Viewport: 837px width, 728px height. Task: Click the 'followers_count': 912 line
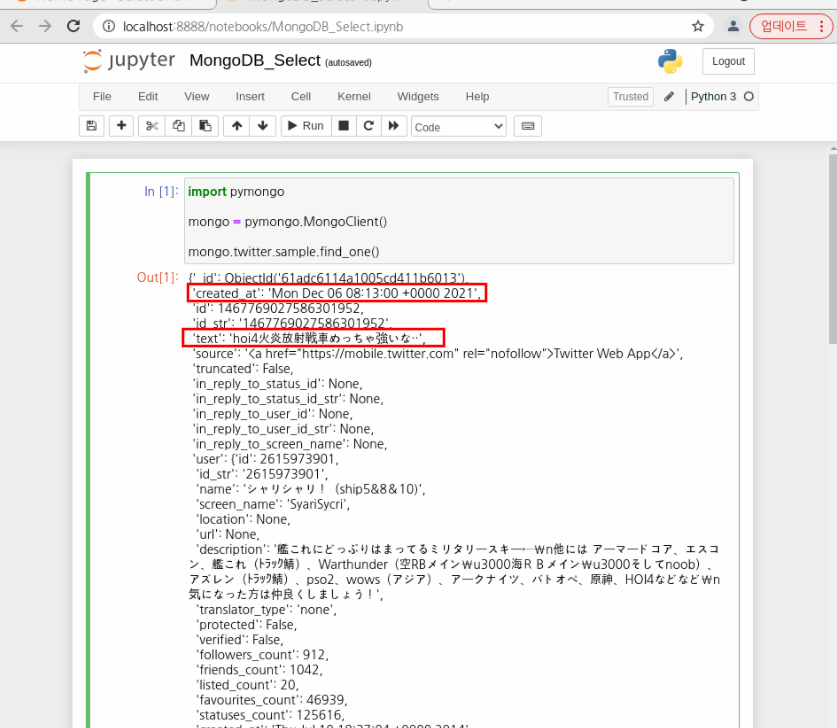click(x=262, y=655)
